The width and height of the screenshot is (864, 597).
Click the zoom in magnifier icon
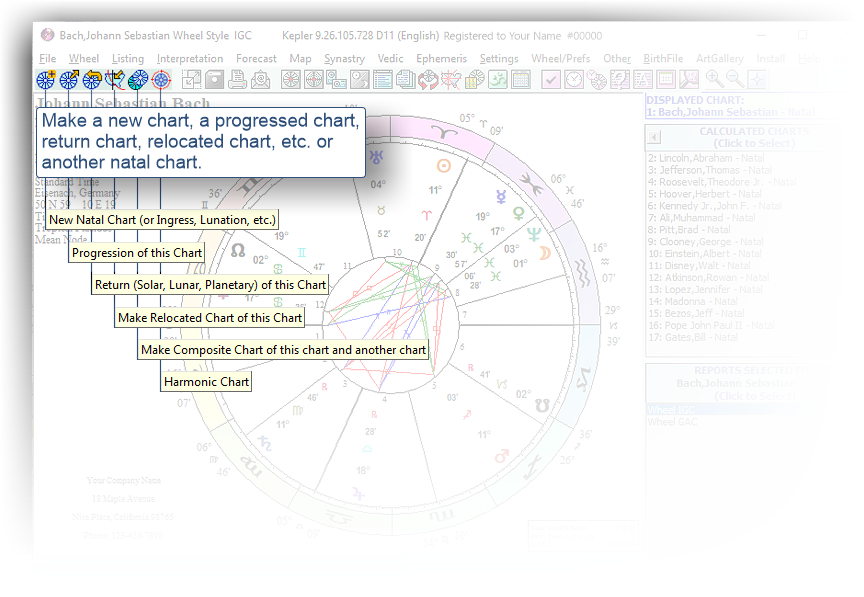(x=714, y=80)
